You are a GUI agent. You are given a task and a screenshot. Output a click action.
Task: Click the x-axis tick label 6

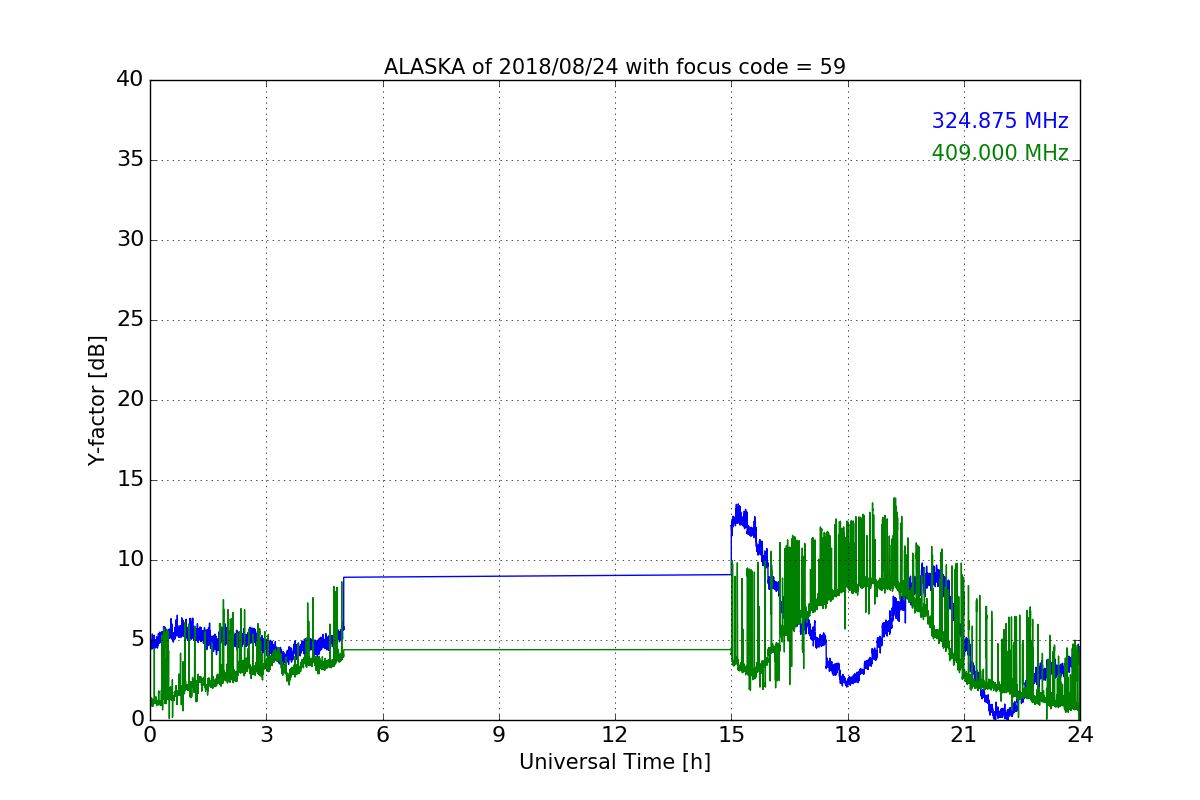coord(382,735)
